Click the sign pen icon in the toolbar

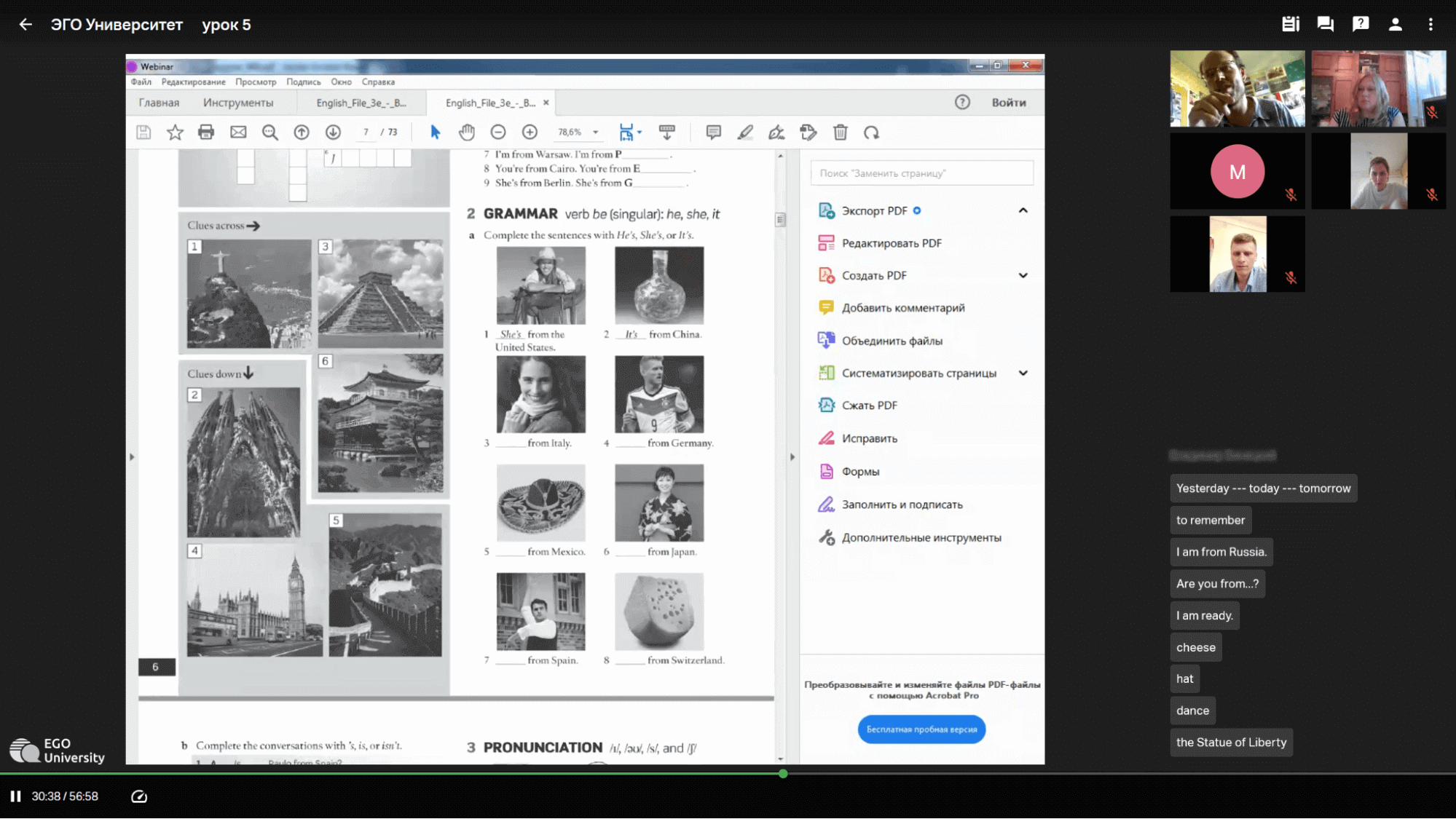click(x=776, y=132)
